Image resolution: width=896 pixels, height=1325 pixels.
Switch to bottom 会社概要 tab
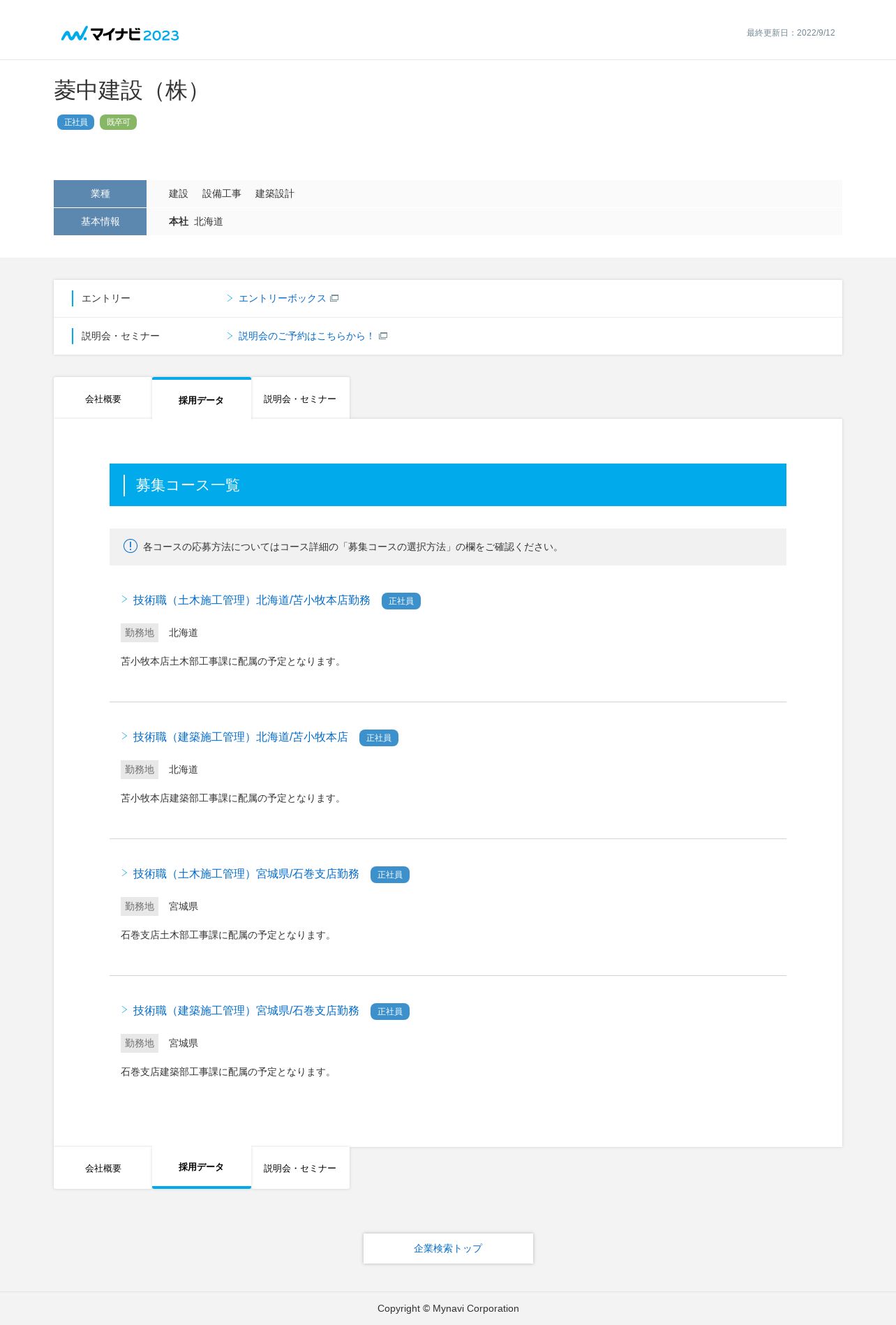coord(103,1168)
